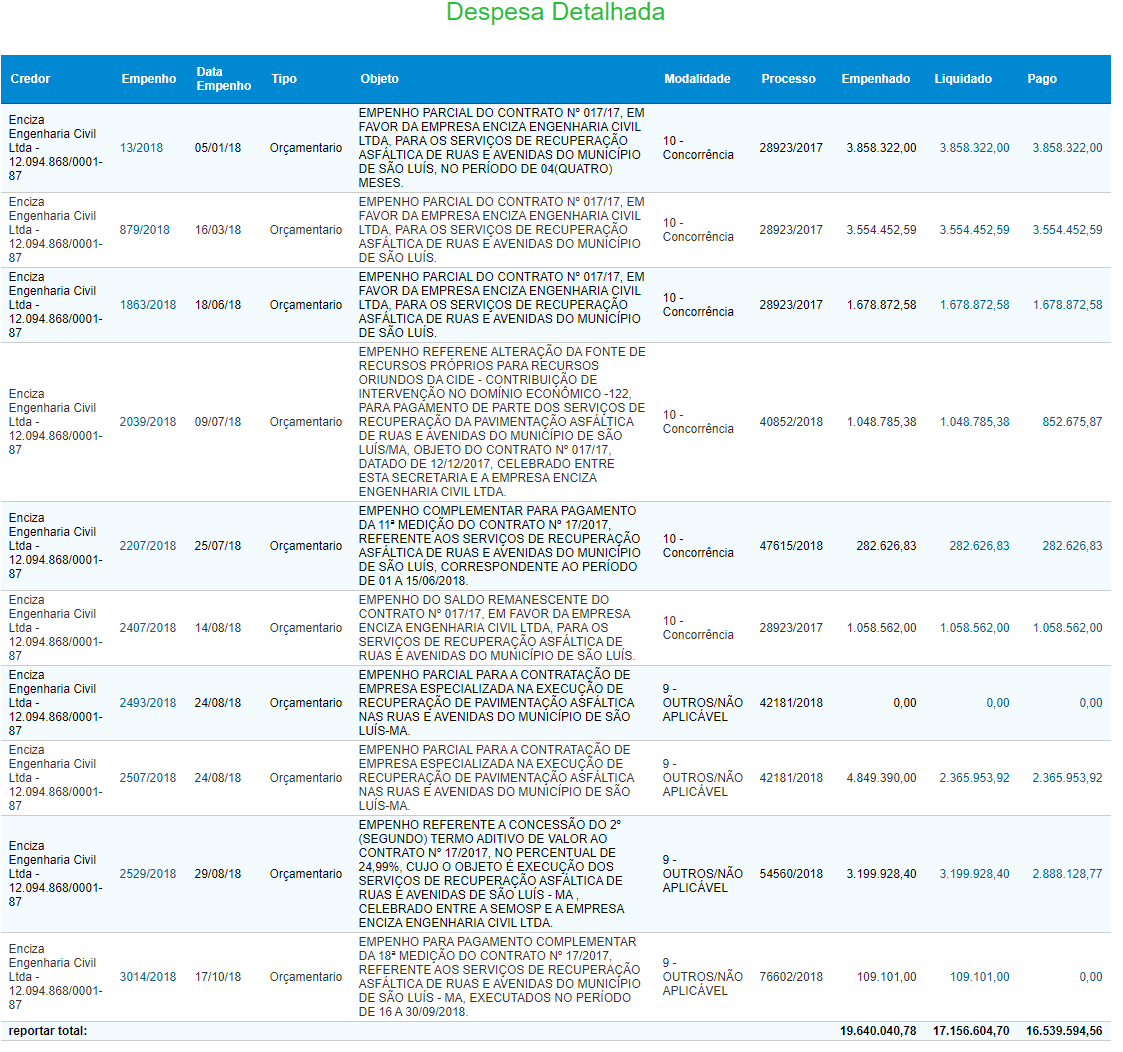Open empenho 879/2018 link
This screenshot has width=1123, height=1052.
144,230
